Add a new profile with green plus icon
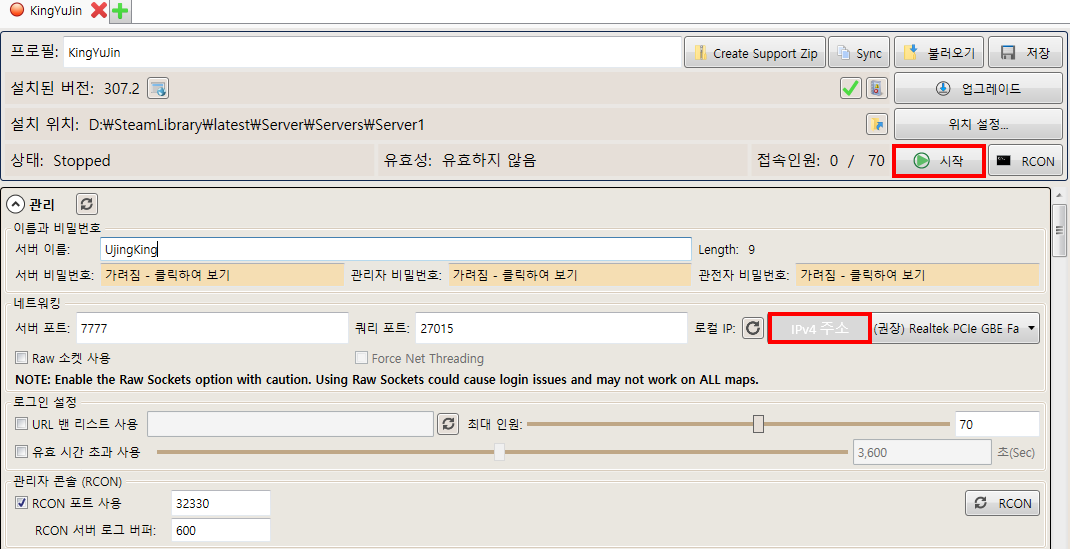Image resolution: width=1070 pixels, height=549 pixels. [x=120, y=11]
